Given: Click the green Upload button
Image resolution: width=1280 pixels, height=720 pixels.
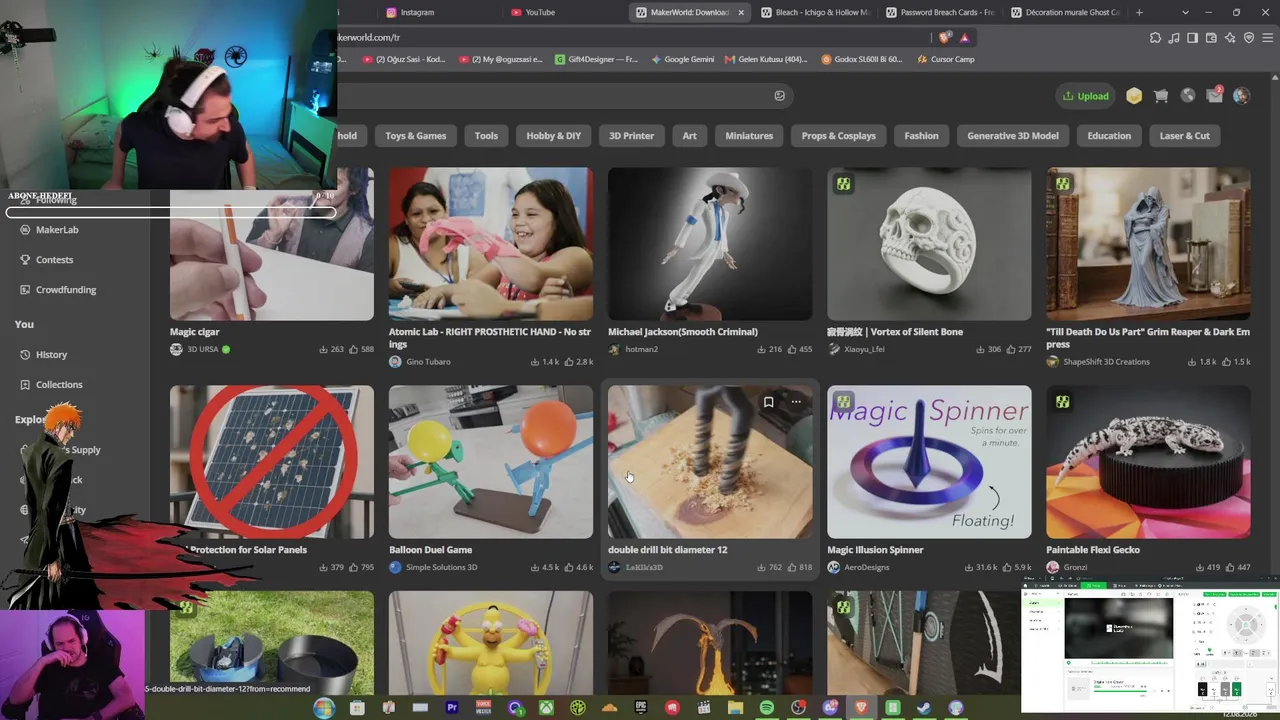Looking at the screenshot, I should tap(1085, 96).
